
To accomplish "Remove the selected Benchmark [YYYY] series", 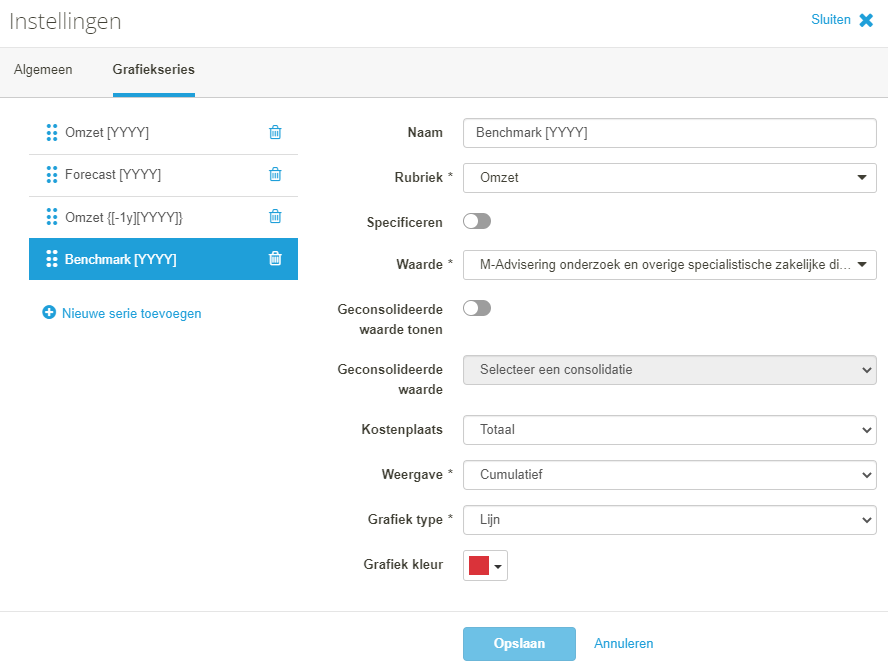I will click(275, 258).
